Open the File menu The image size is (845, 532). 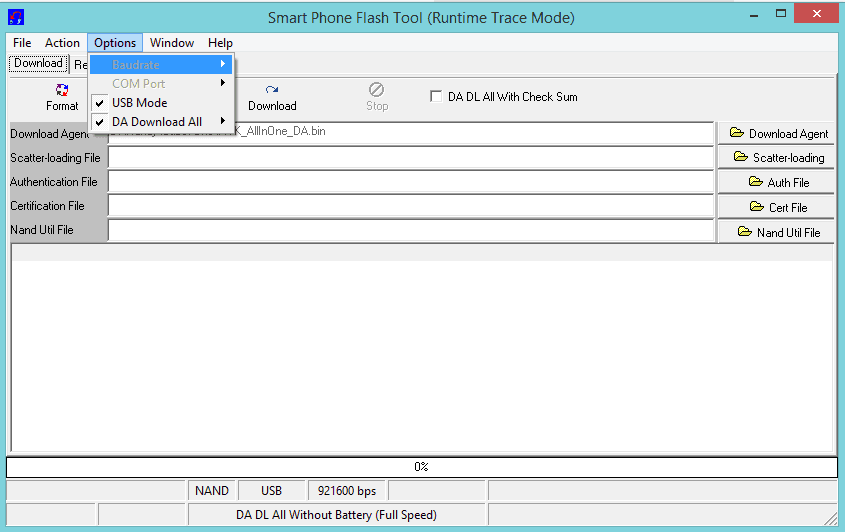(22, 43)
